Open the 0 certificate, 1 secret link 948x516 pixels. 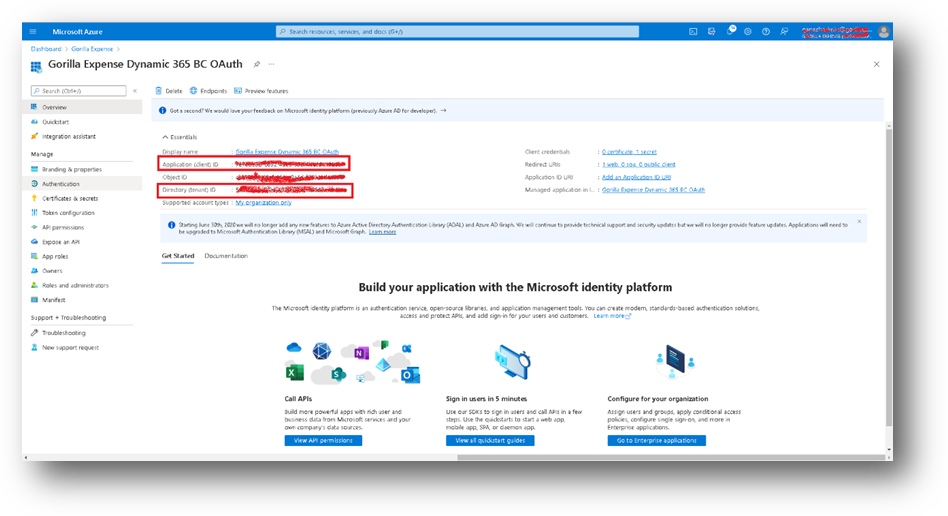click(629, 152)
